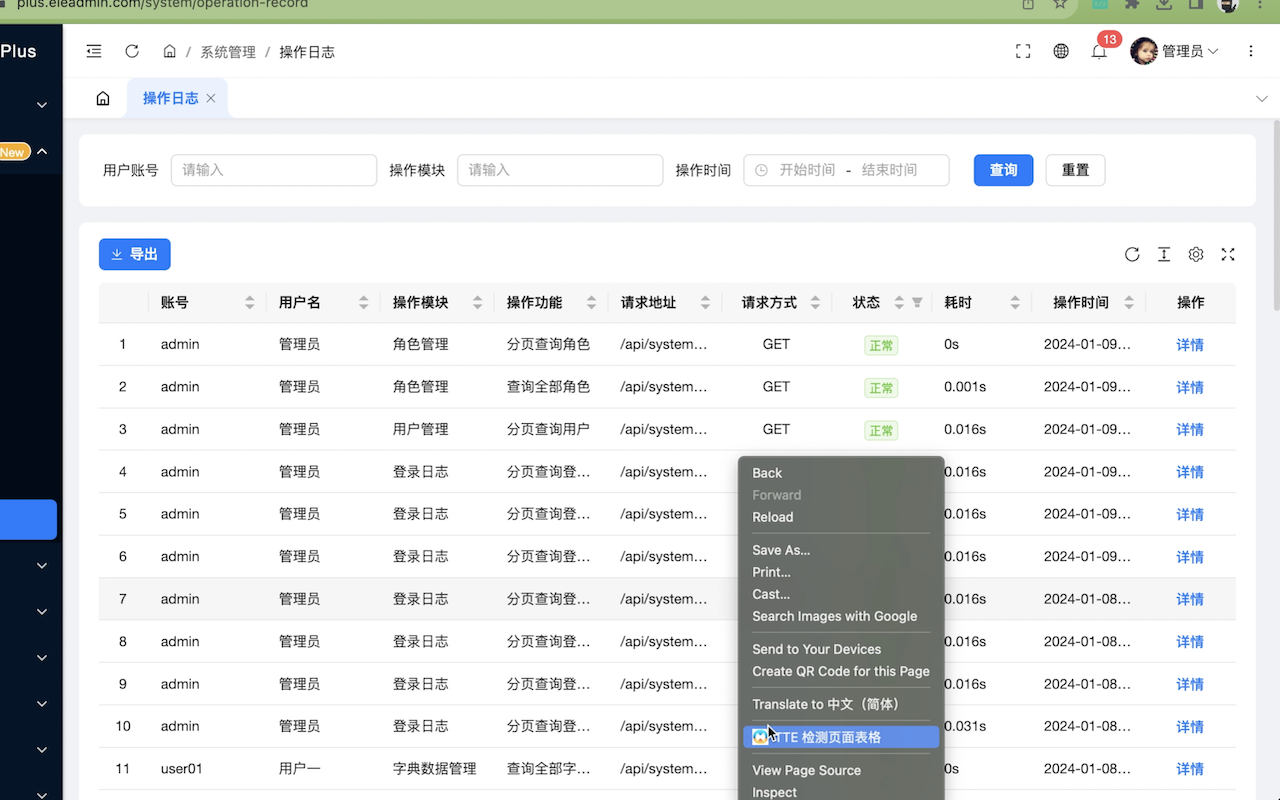Open the notifications bell showing 13 alerts

click(x=1098, y=51)
